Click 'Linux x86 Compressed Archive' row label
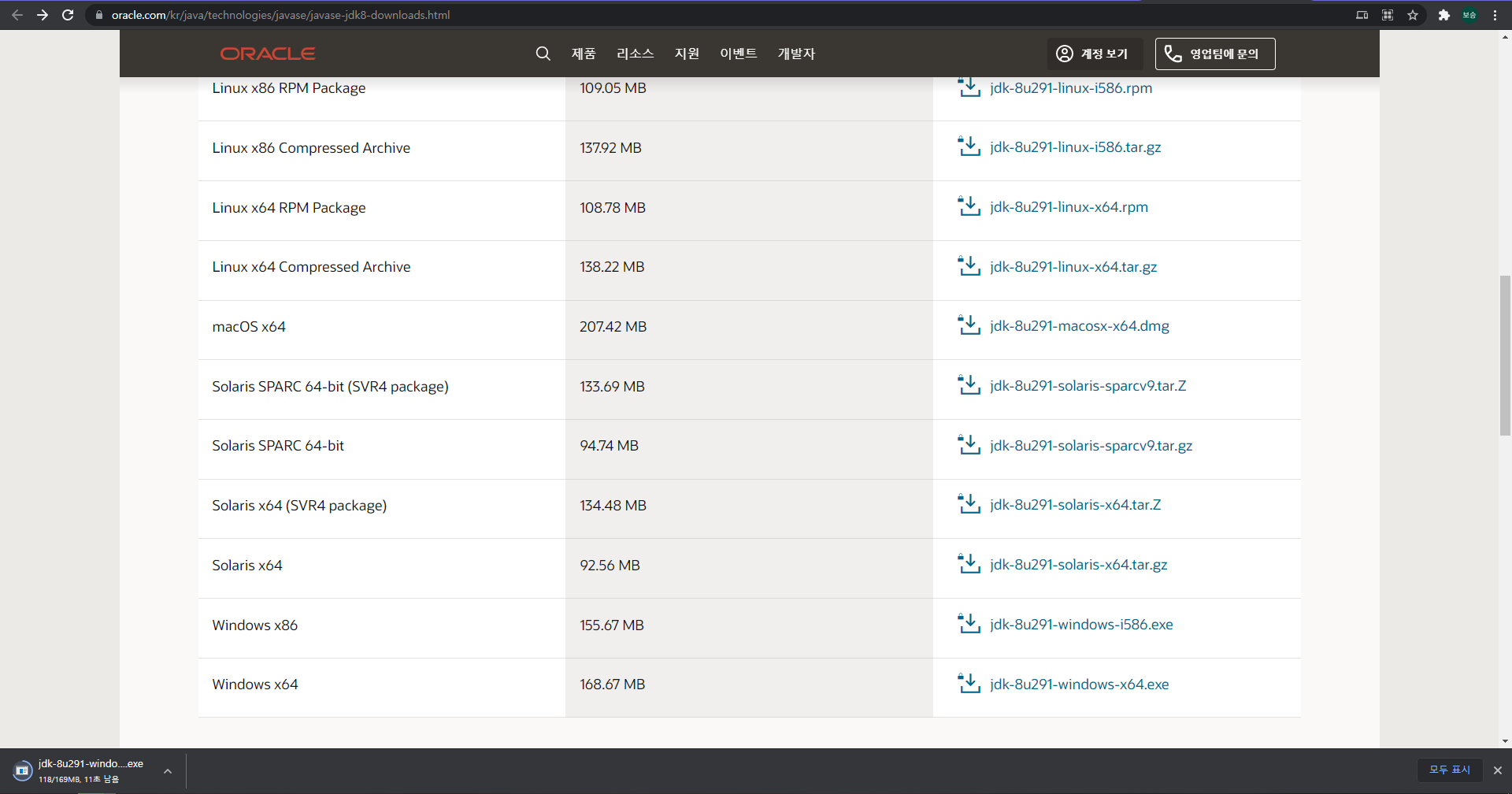This screenshot has width=1512, height=794. click(311, 148)
